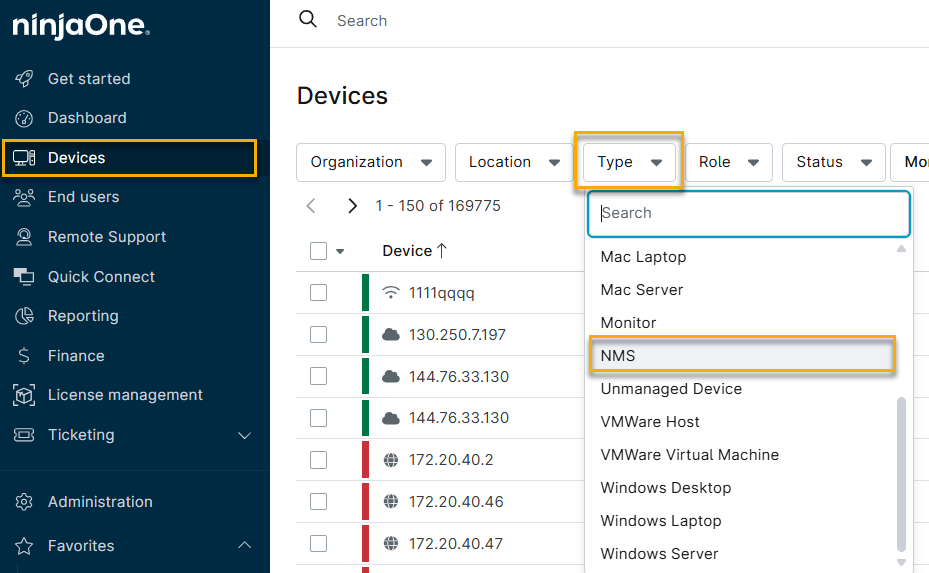Click the Type dropdown search field
The width and height of the screenshot is (929, 573).
[x=748, y=213]
